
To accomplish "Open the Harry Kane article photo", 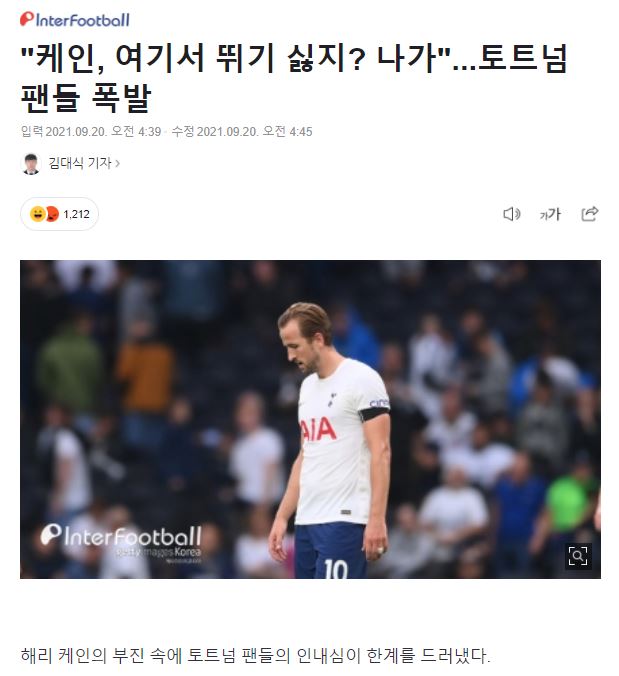I will 310,419.
